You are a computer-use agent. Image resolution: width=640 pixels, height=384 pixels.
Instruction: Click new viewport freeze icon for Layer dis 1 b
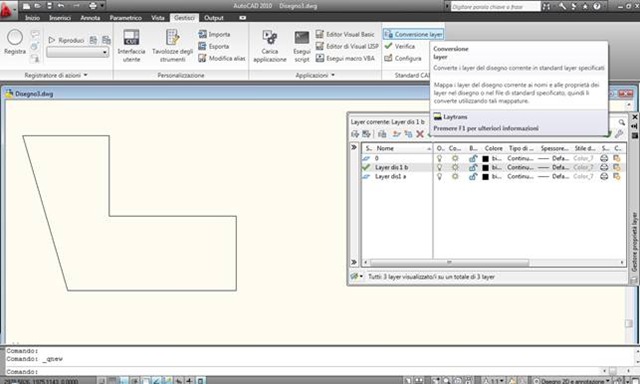click(x=617, y=167)
